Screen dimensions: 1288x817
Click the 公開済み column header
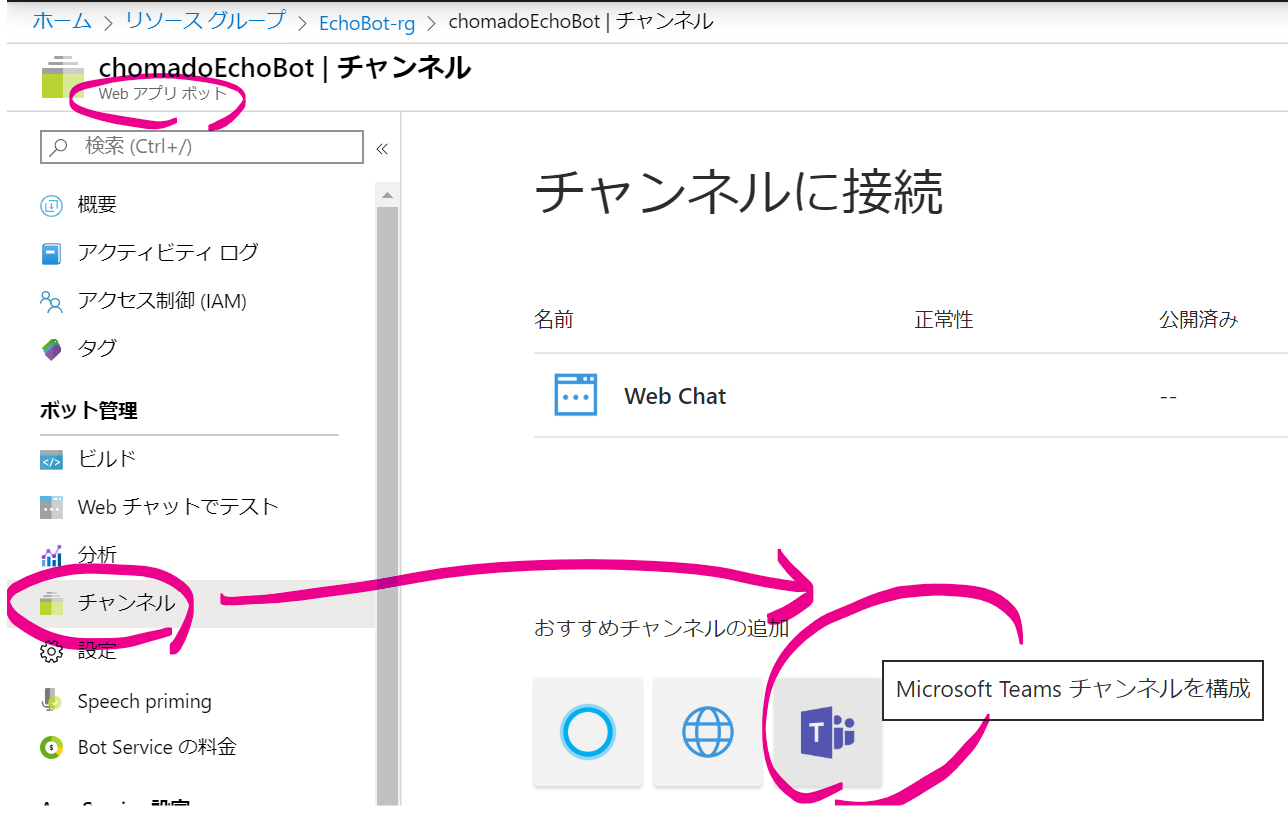click(1199, 320)
